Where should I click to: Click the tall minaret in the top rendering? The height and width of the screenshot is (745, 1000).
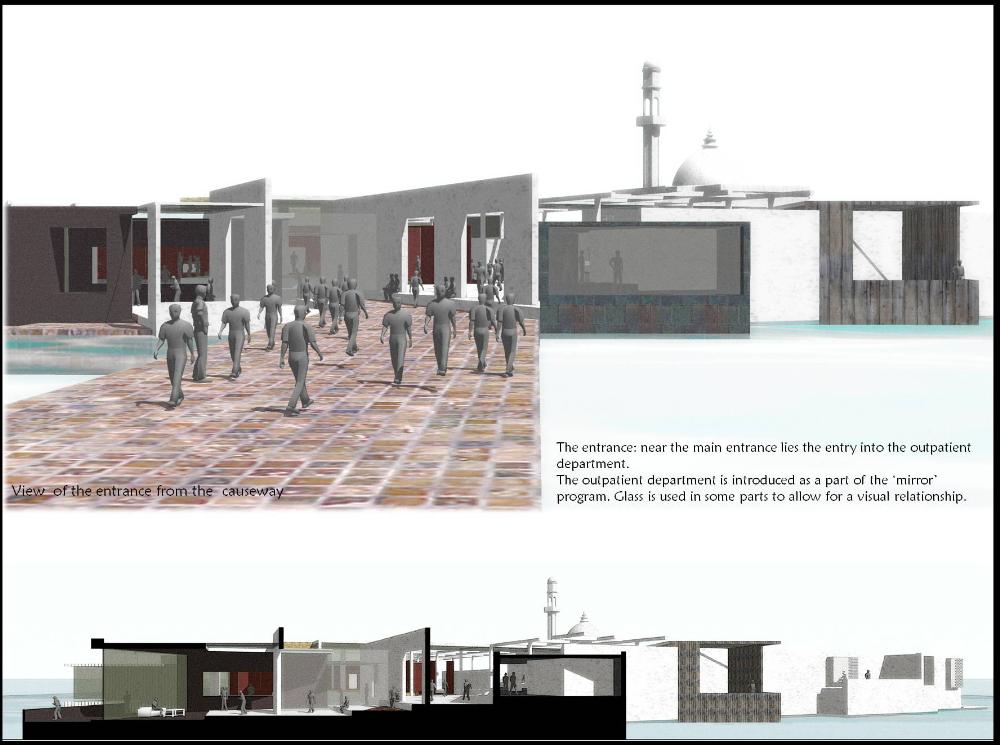(x=650, y=125)
